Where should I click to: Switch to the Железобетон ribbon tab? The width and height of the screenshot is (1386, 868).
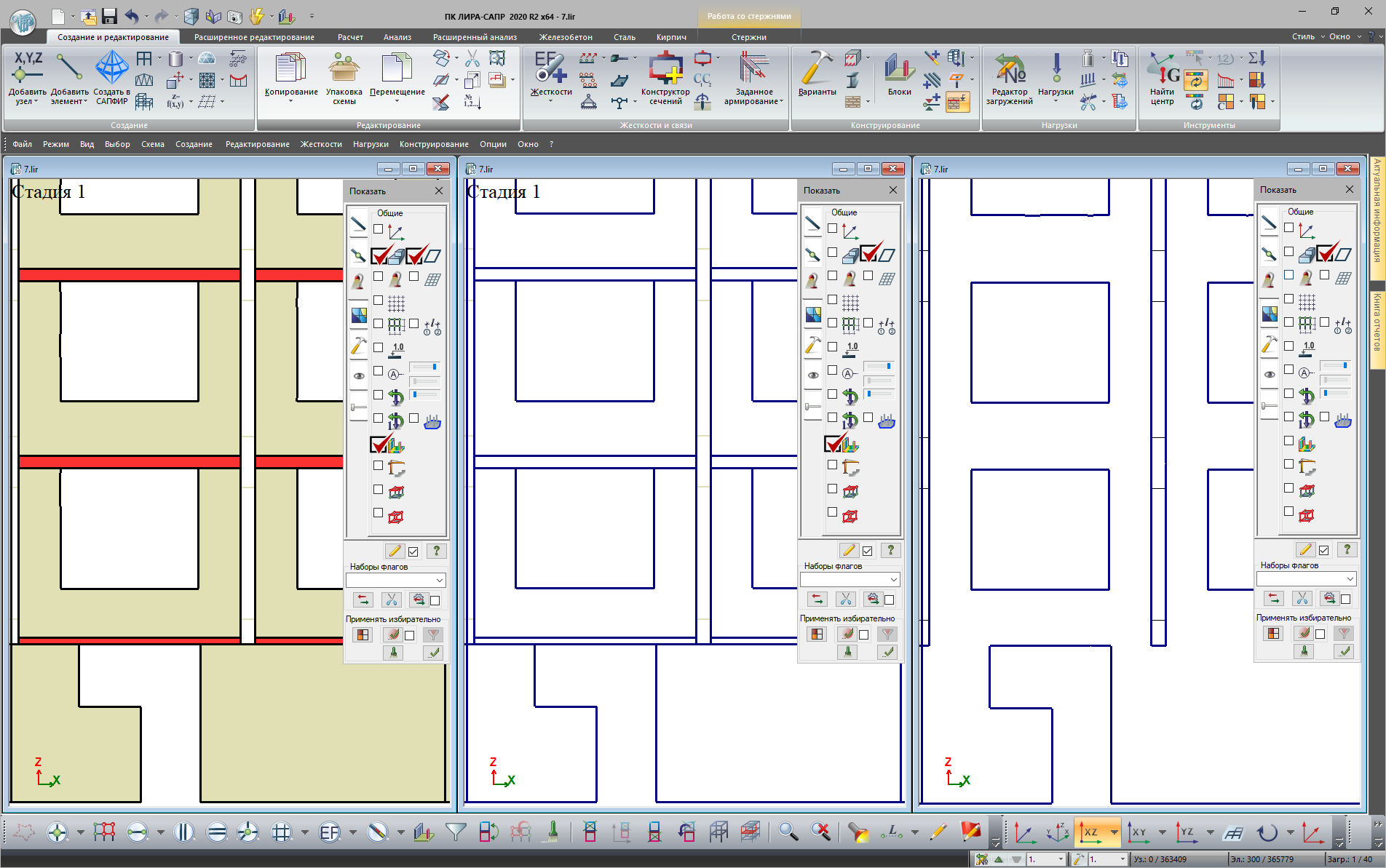(x=566, y=36)
